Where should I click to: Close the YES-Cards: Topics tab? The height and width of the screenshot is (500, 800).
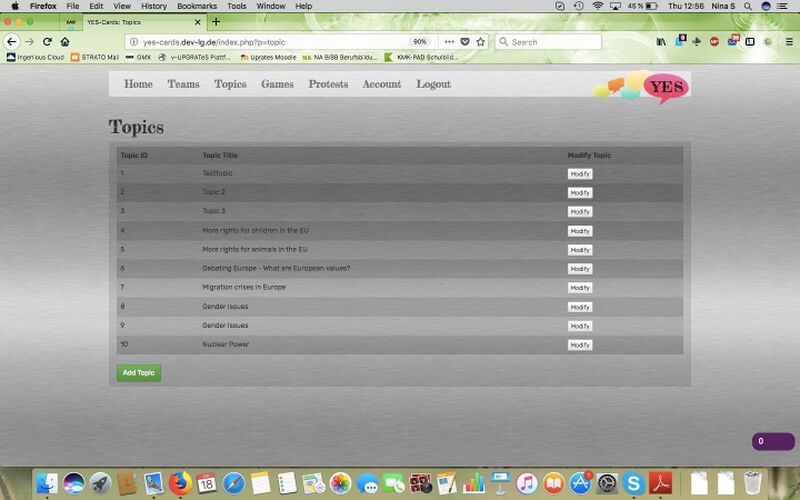click(x=197, y=22)
